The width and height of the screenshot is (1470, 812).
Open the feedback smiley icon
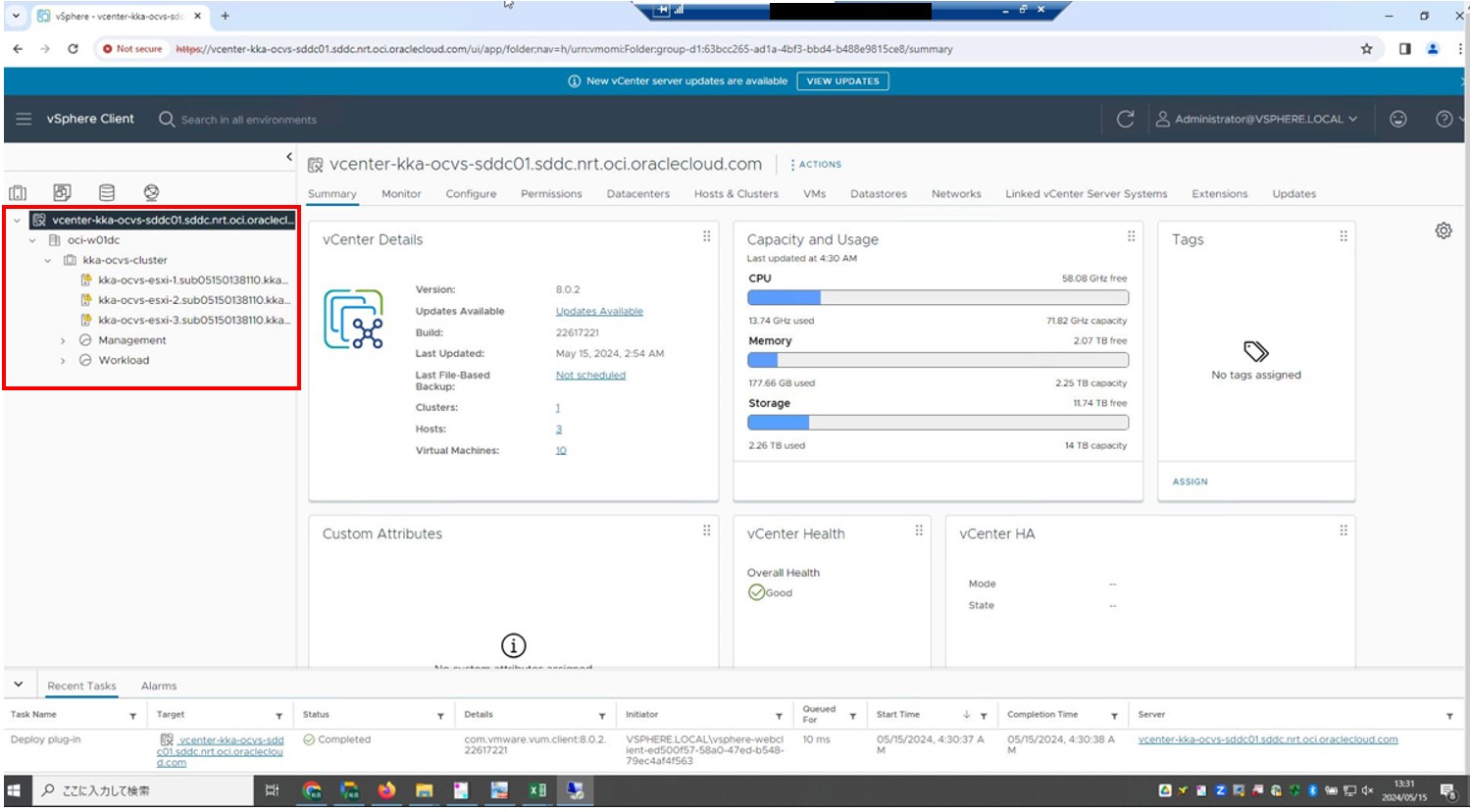[1397, 119]
